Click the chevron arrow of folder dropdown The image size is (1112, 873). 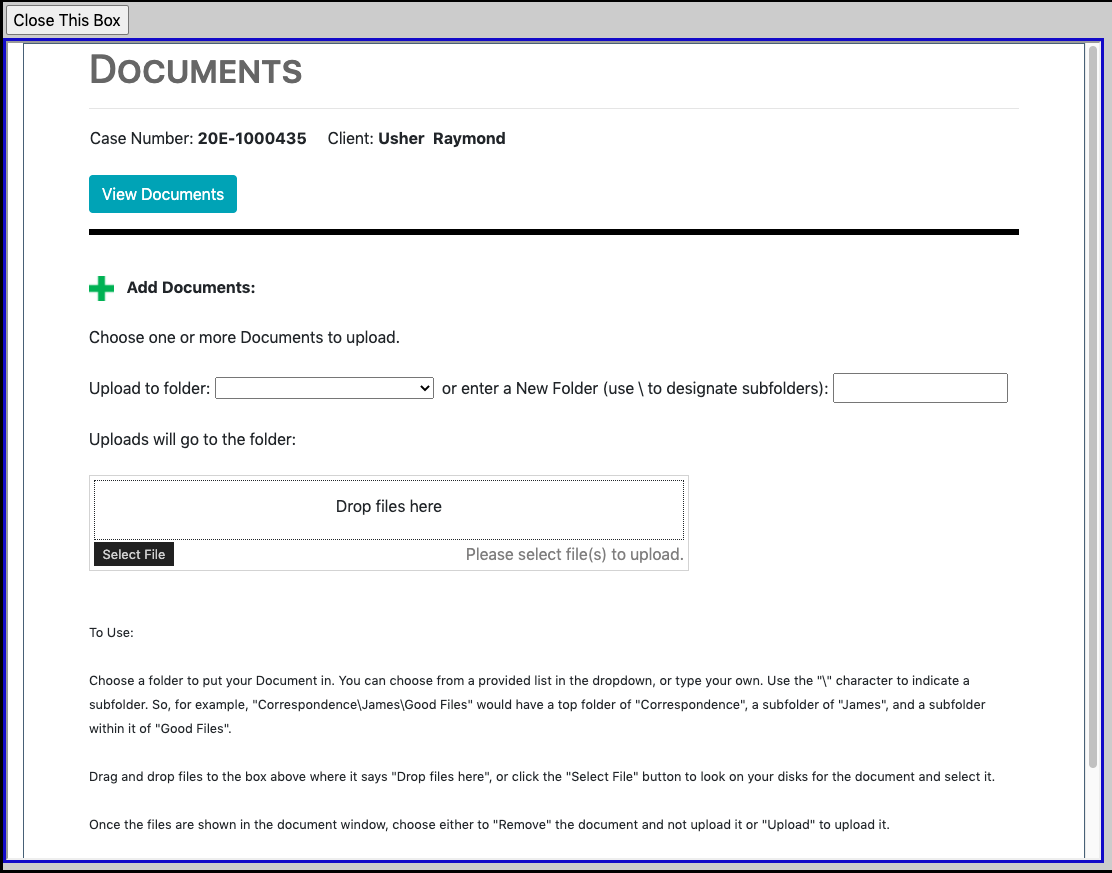[x=426, y=388]
